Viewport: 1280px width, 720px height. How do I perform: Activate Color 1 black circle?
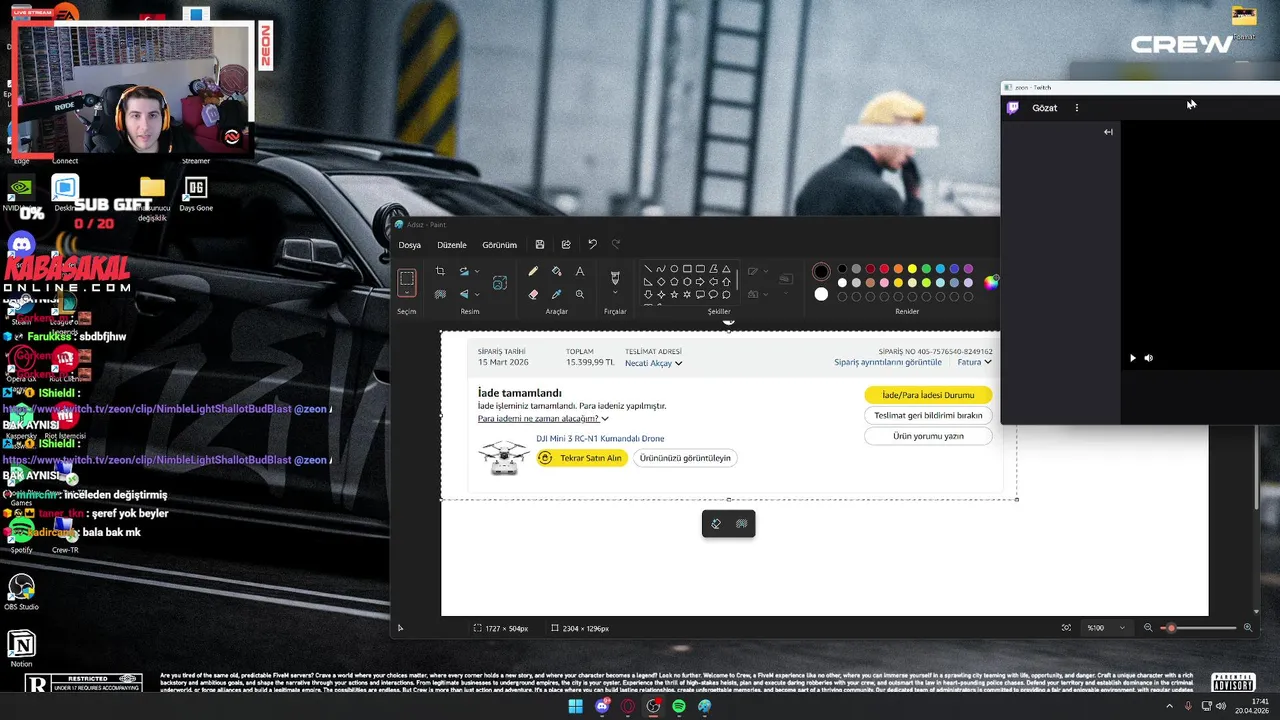821,272
